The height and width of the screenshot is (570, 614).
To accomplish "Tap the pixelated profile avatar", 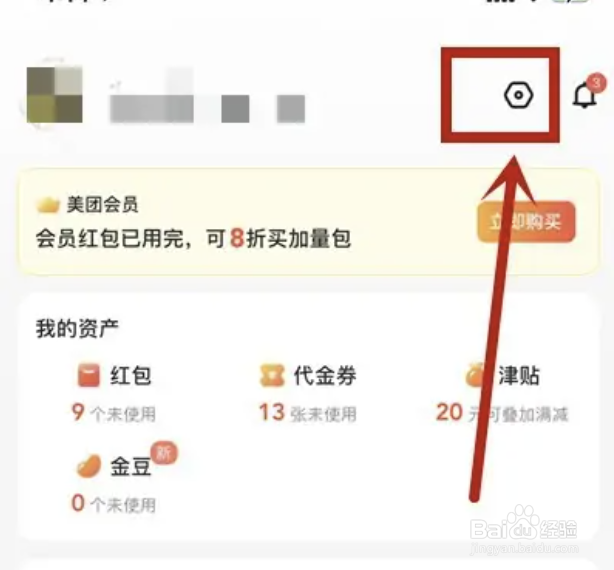I will coord(54,94).
